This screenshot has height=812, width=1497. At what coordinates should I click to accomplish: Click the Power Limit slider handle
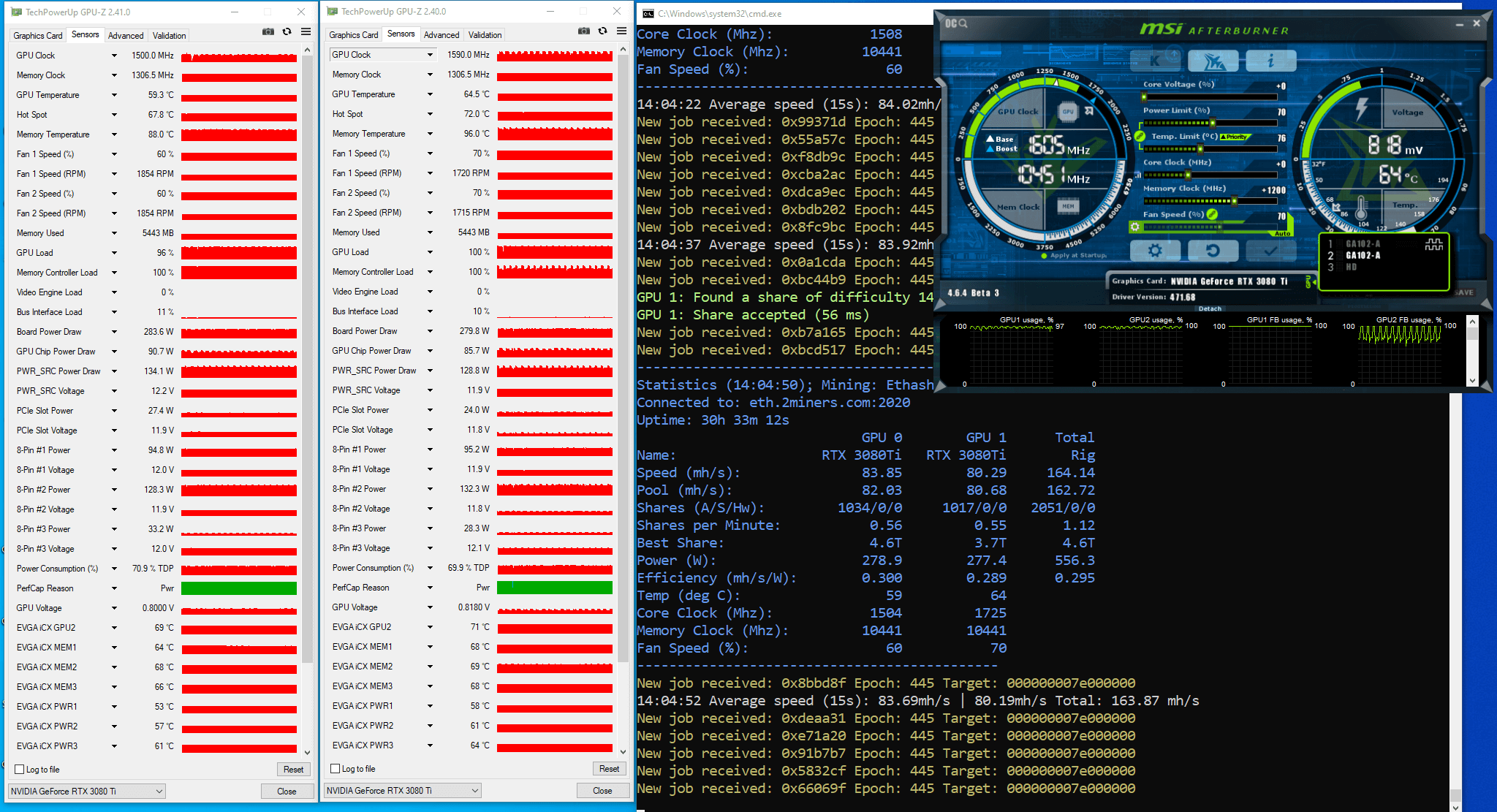pyautogui.click(x=1211, y=123)
